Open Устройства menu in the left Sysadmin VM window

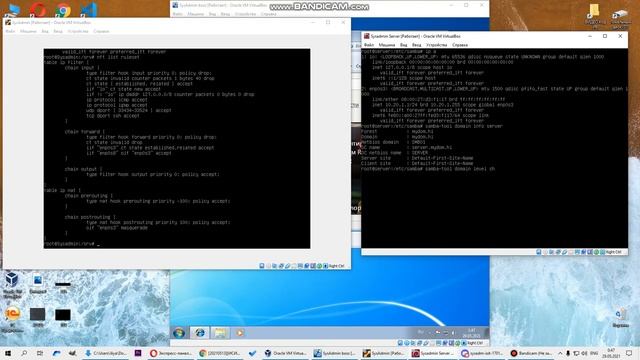point(78,31)
